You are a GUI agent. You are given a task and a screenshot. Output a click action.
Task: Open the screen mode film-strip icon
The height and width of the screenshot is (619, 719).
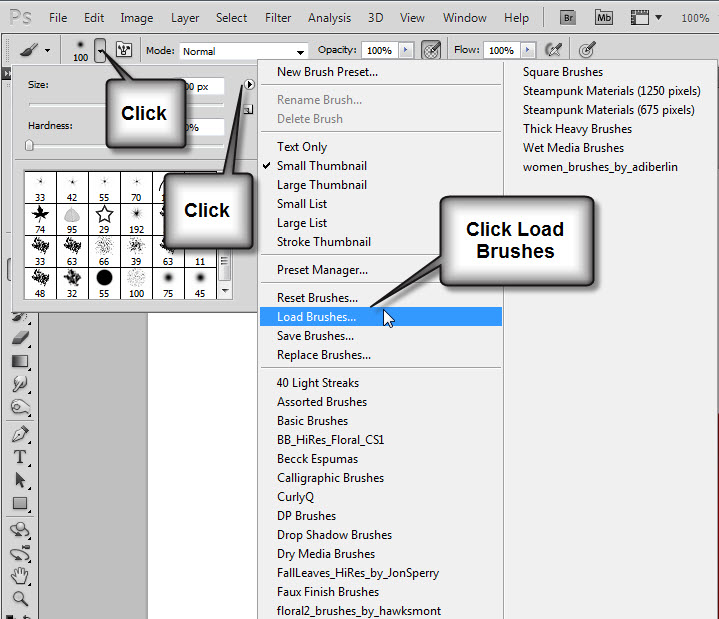[x=640, y=18]
